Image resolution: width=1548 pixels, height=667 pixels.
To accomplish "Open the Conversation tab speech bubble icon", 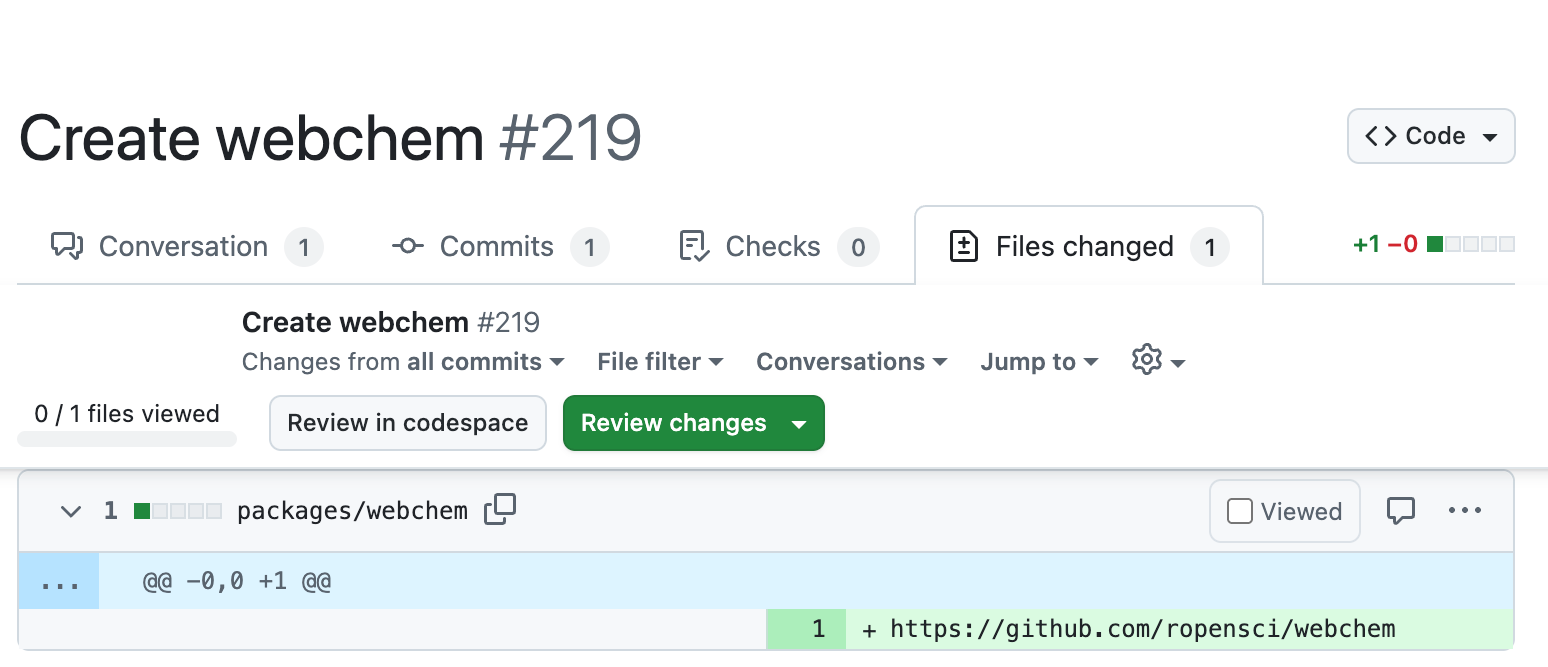I will [66, 246].
